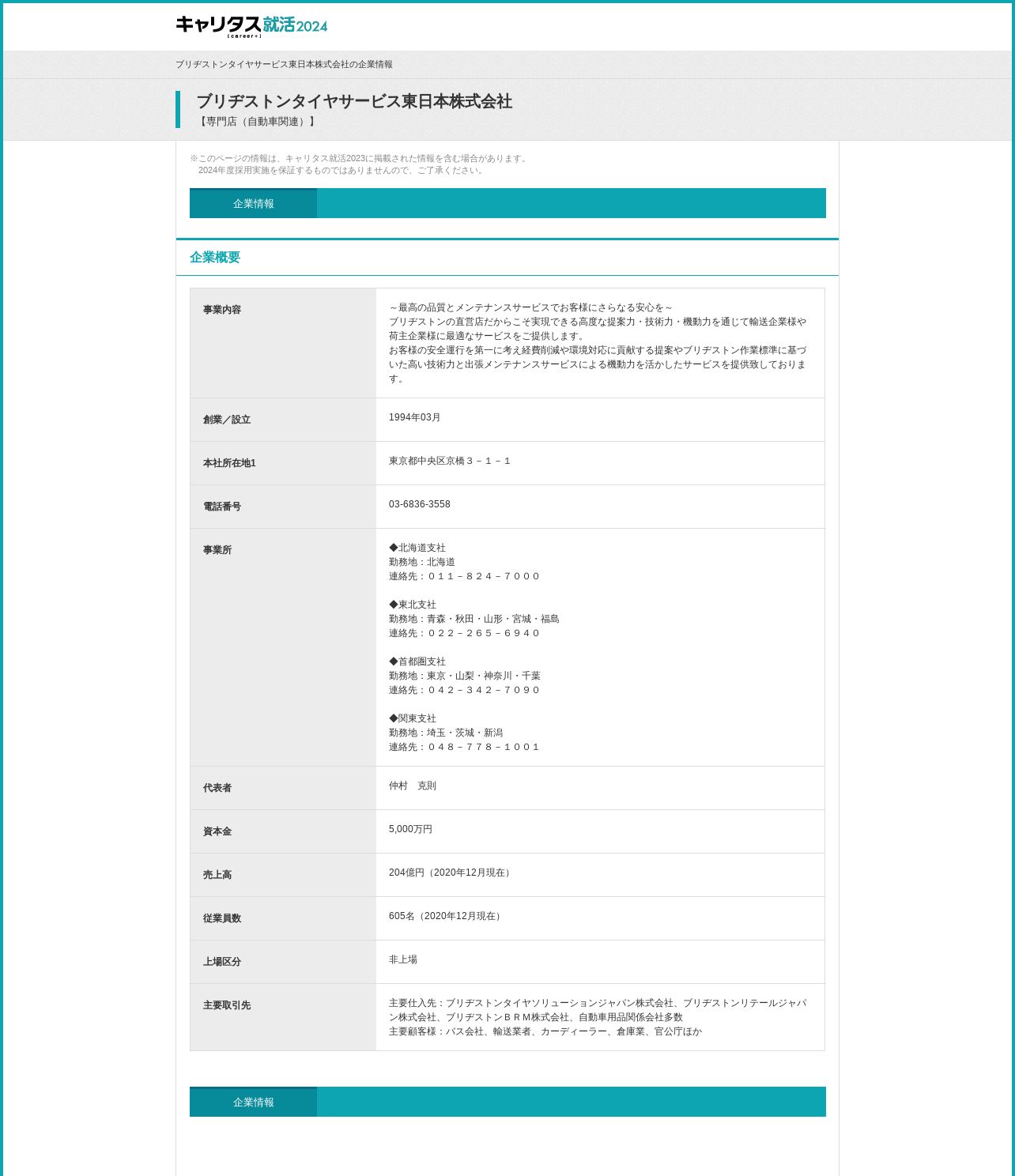
Task: Click the 資本金 row label
Action: [217, 831]
